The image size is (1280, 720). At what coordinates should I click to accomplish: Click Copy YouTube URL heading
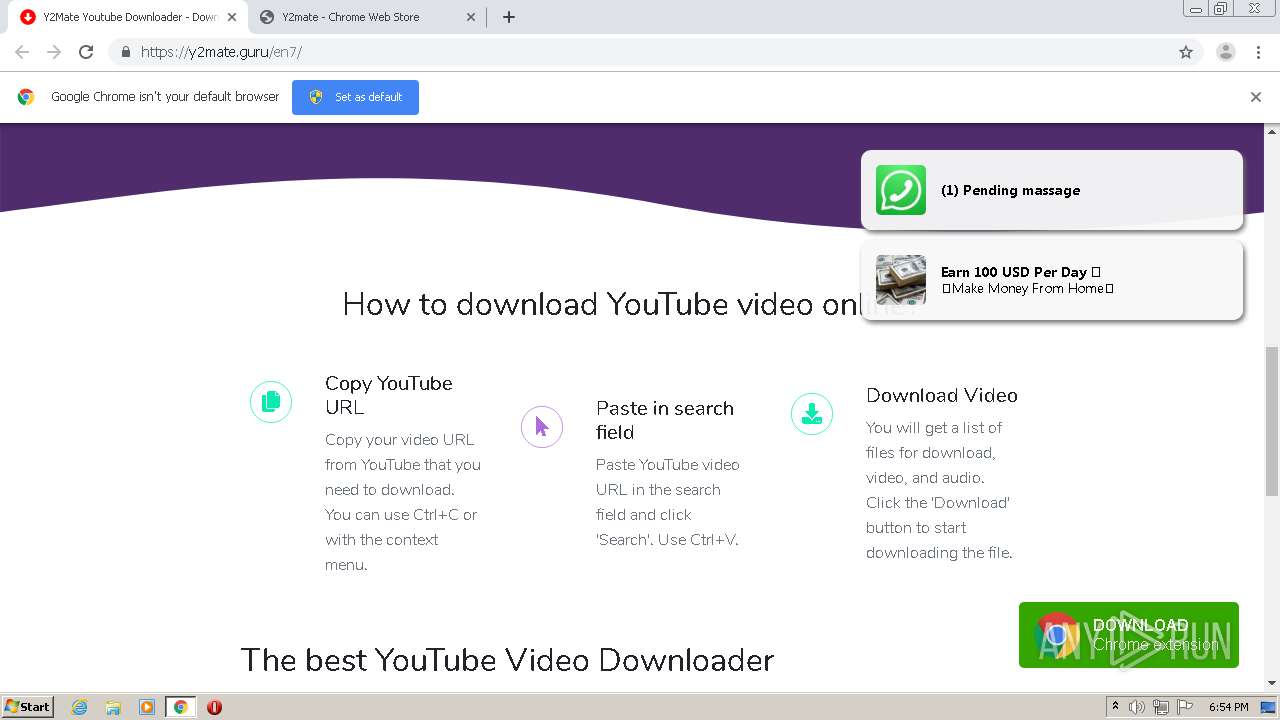point(389,395)
